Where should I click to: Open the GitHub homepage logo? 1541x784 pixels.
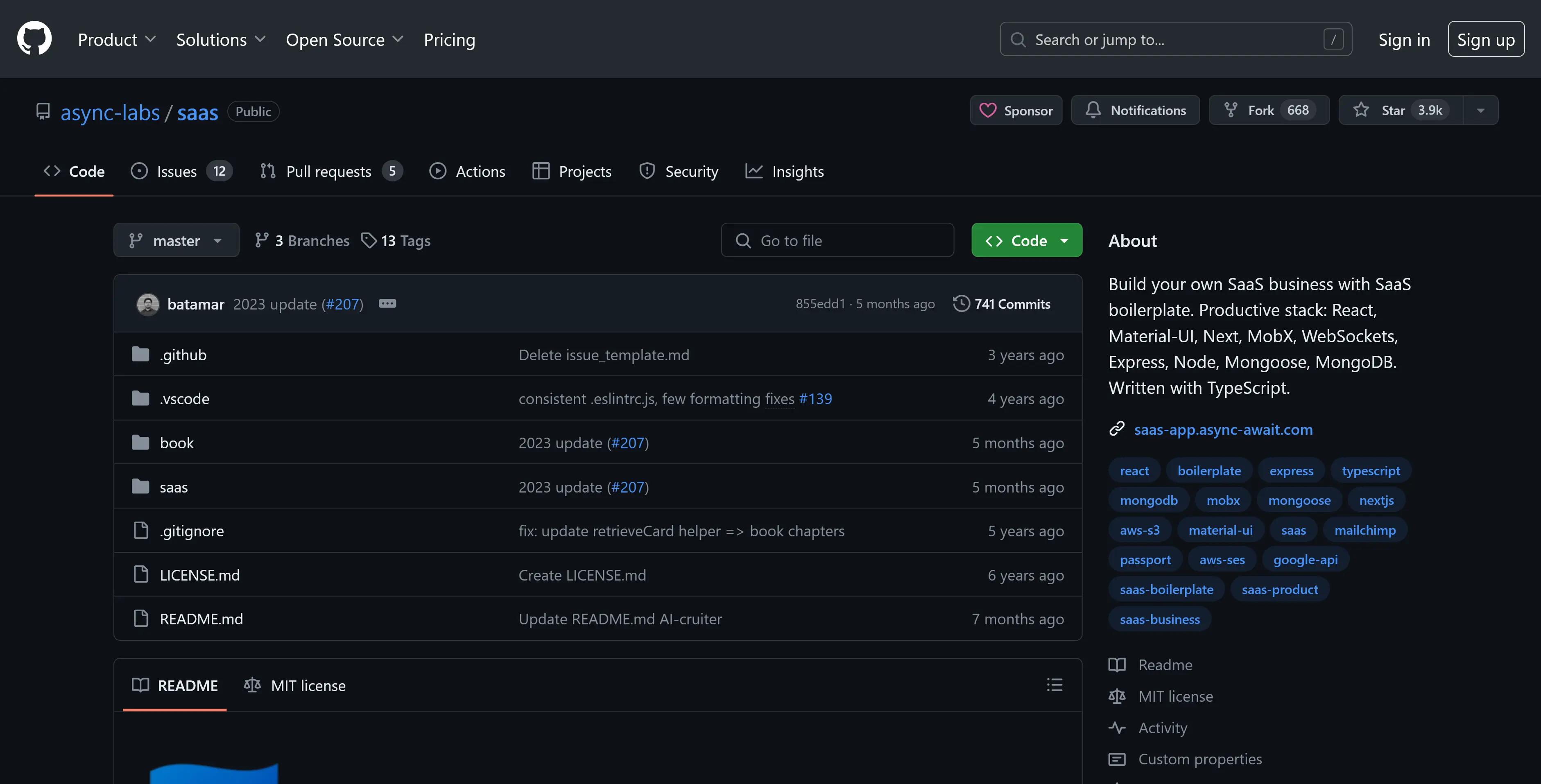pyautogui.click(x=34, y=39)
